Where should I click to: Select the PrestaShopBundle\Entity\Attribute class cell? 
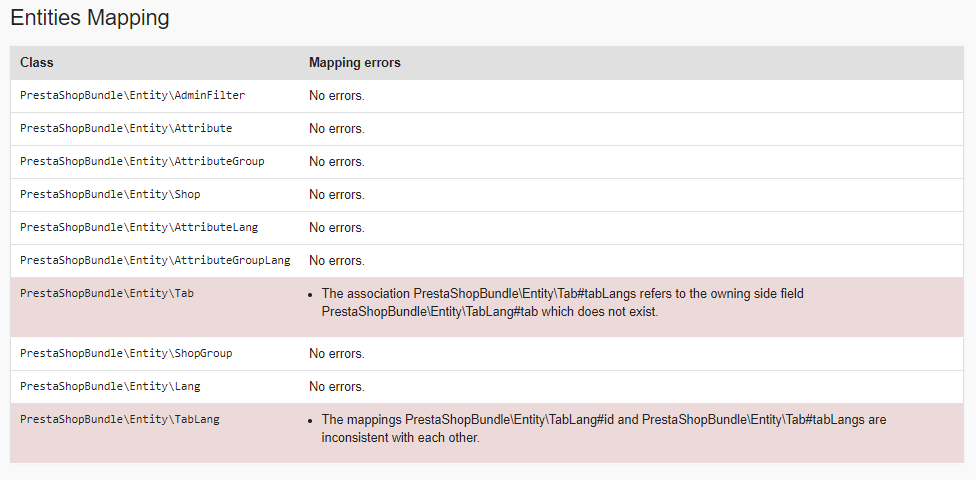pyautogui.click(x=126, y=128)
